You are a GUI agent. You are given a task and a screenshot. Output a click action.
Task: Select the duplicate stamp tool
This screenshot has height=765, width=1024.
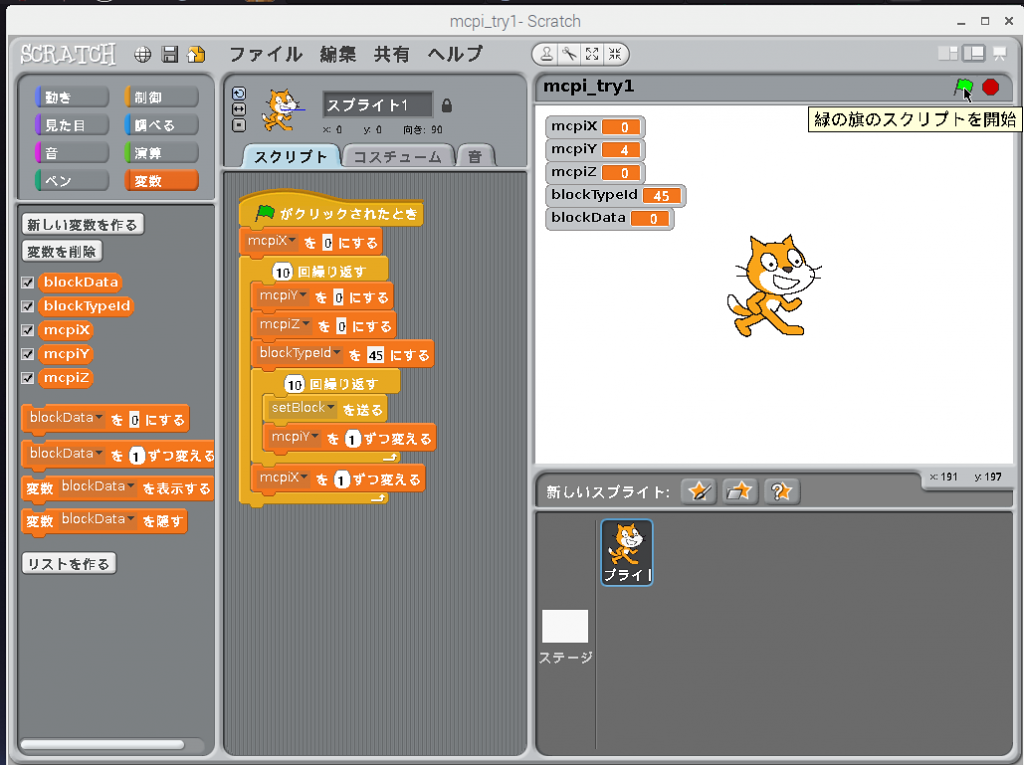(x=547, y=54)
